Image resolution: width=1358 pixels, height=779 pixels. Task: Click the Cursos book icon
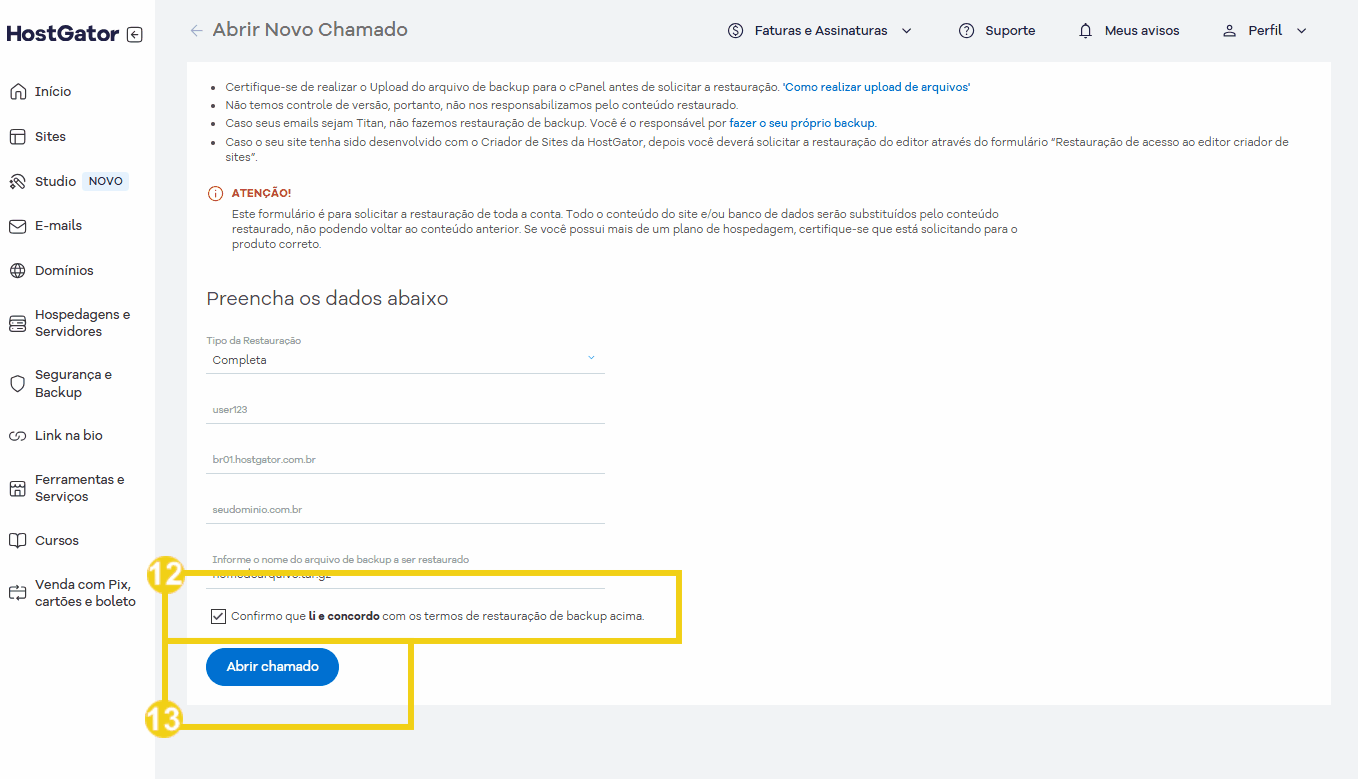click(17, 541)
